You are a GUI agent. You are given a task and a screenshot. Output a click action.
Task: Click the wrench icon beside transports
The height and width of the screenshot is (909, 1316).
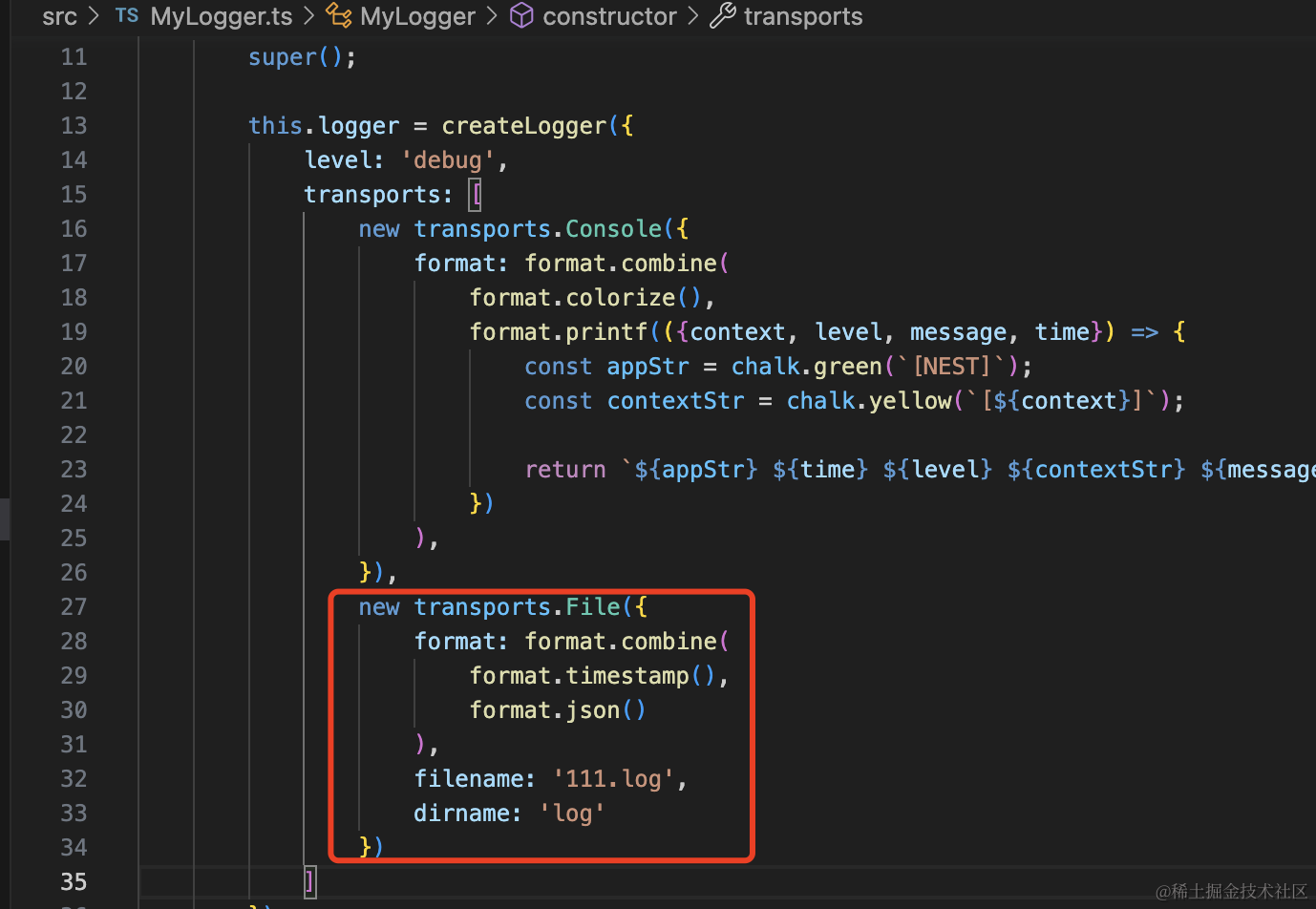pyautogui.click(x=723, y=16)
